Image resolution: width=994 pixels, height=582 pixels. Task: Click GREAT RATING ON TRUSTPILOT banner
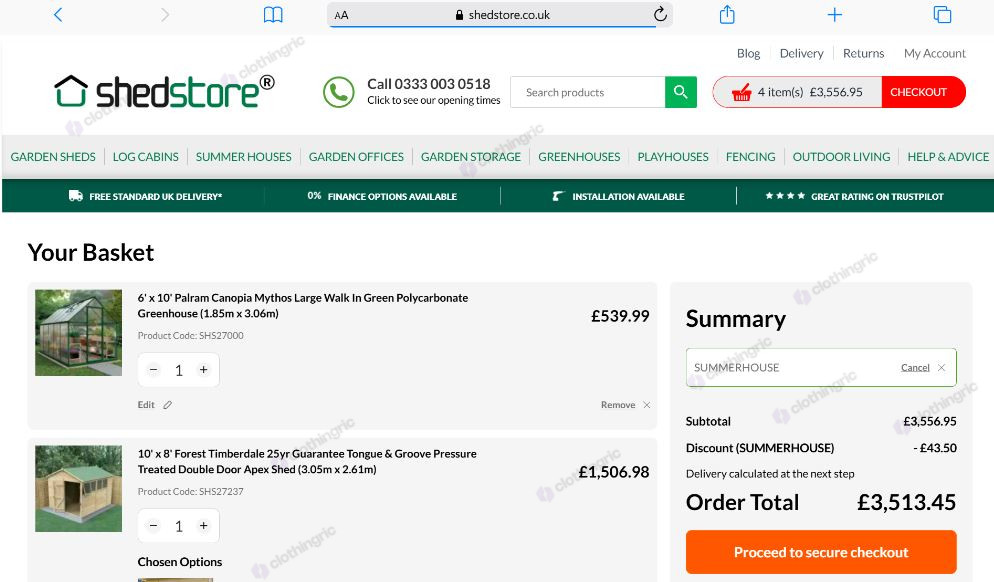(x=877, y=197)
